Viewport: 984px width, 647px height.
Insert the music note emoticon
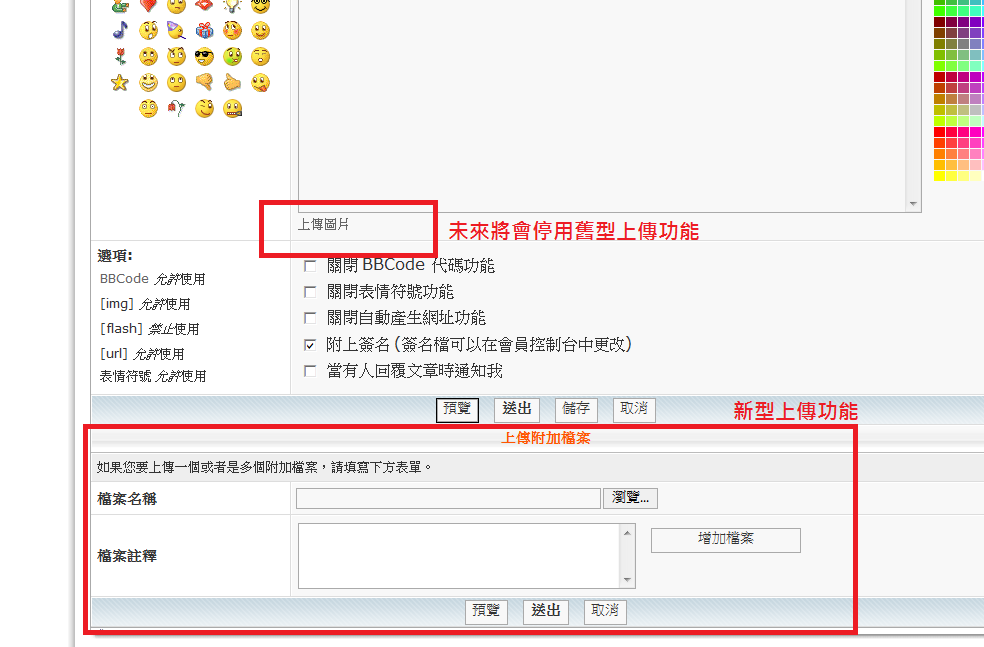120,30
